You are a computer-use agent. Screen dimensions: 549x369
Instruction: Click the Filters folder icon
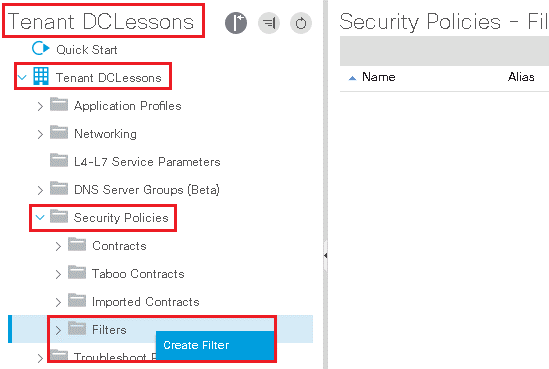[x=77, y=328]
